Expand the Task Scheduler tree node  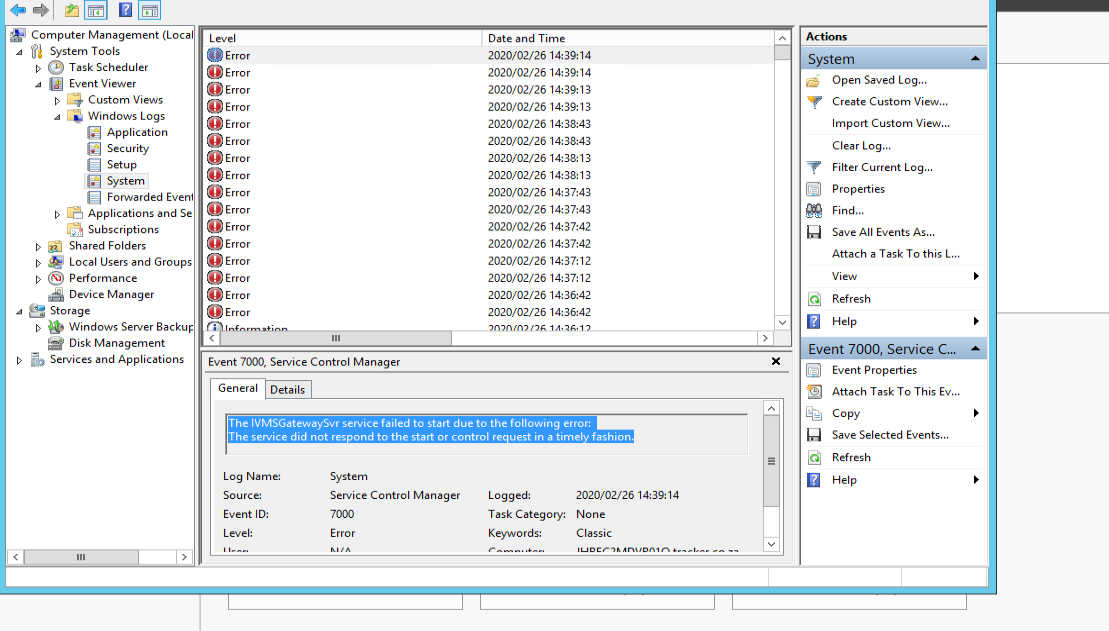tap(38, 68)
